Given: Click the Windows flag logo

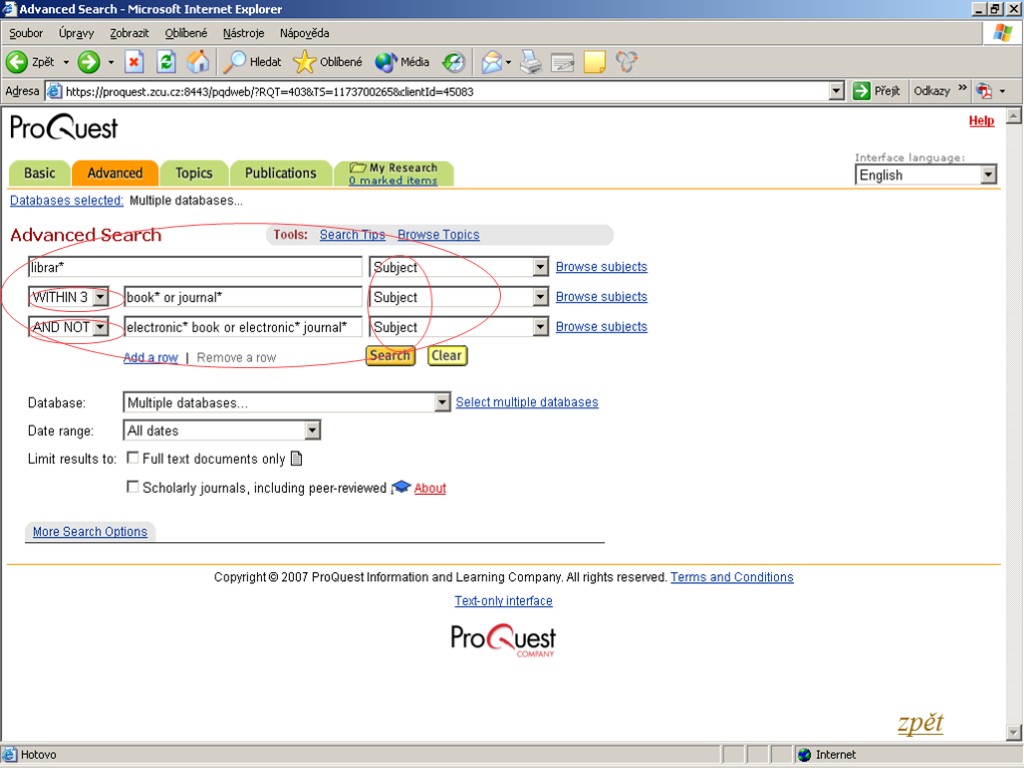Looking at the screenshot, I should point(1002,33).
